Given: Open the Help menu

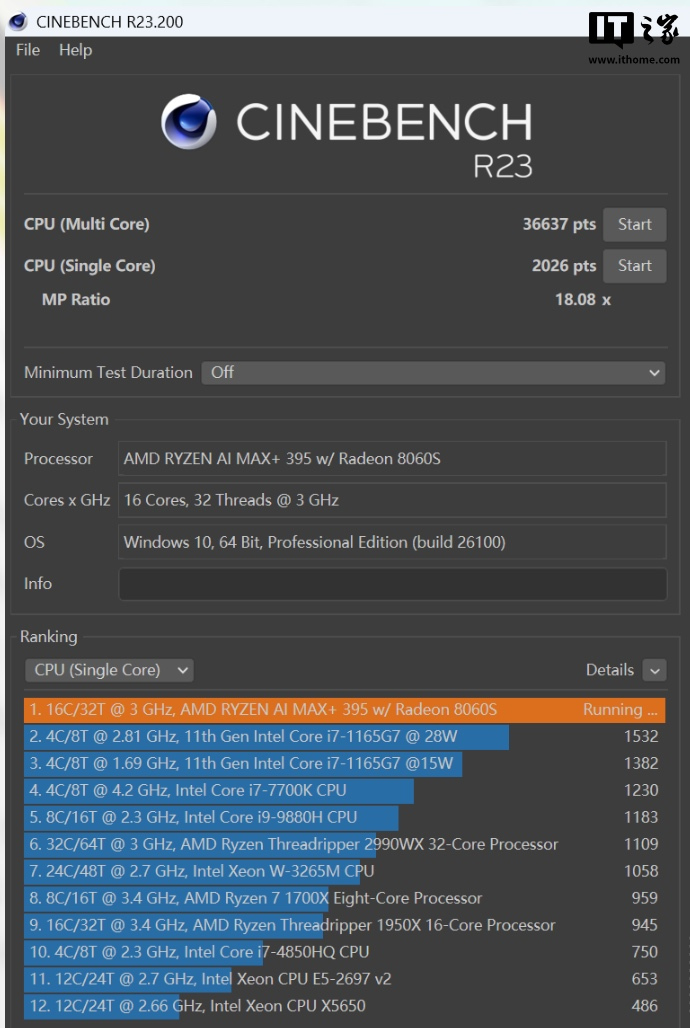Looking at the screenshot, I should 75,50.
